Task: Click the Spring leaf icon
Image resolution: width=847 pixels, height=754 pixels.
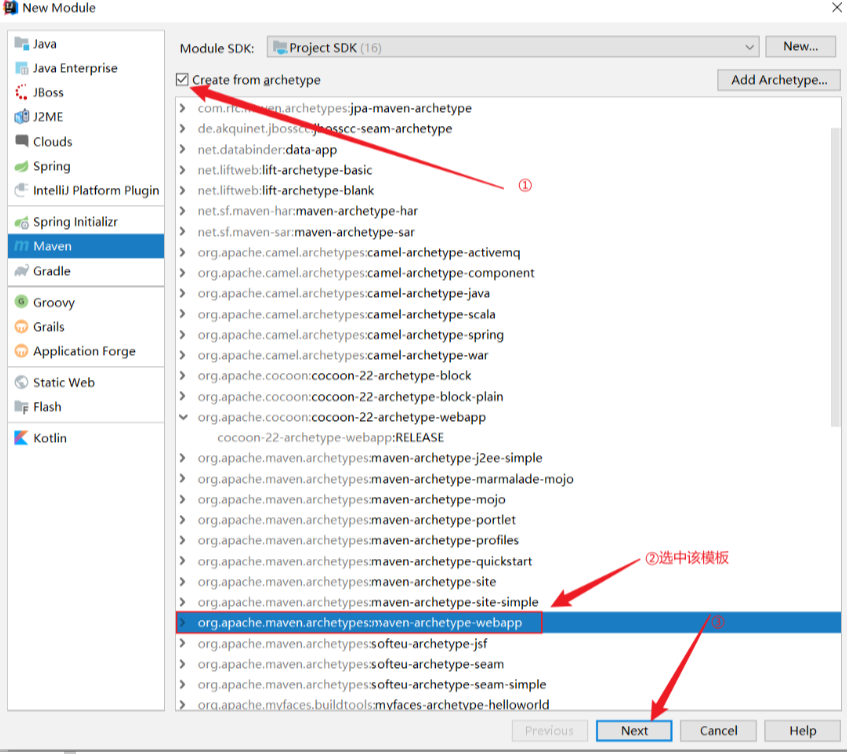Action: coord(22,166)
